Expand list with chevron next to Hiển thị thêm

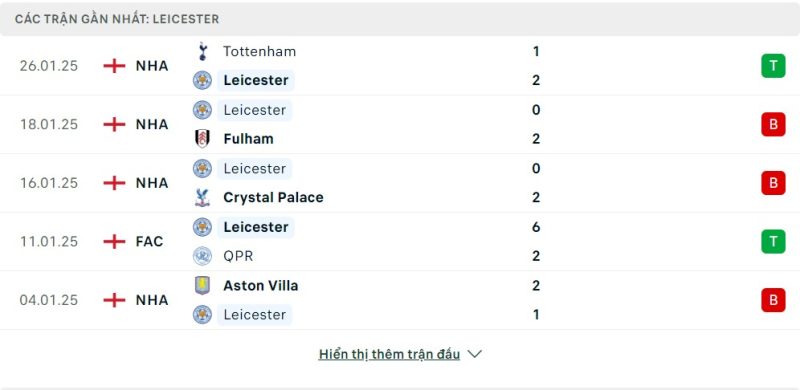click(x=474, y=354)
